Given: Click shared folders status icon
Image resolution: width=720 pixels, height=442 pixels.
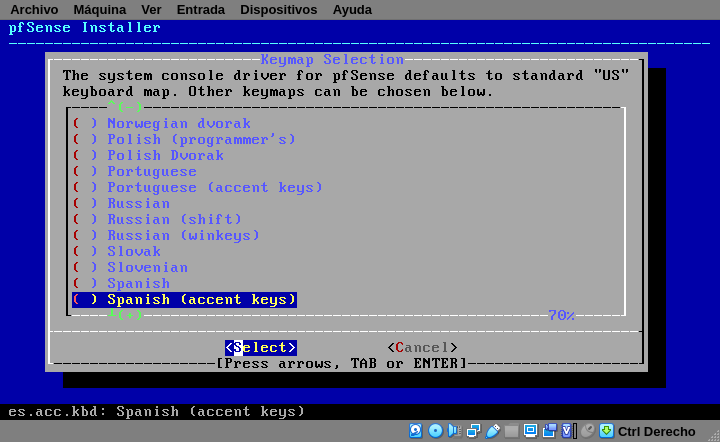Looking at the screenshot, I should pyautogui.click(x=511, y=431).
